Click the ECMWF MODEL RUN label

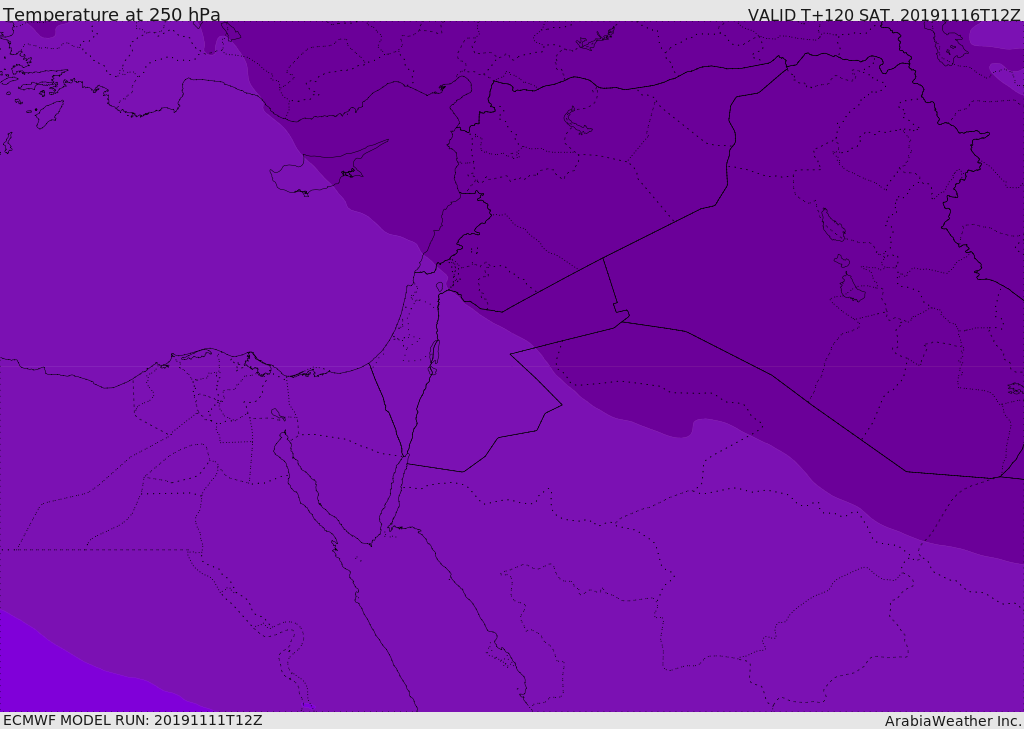pyautogui.click(x=133, y=720)
